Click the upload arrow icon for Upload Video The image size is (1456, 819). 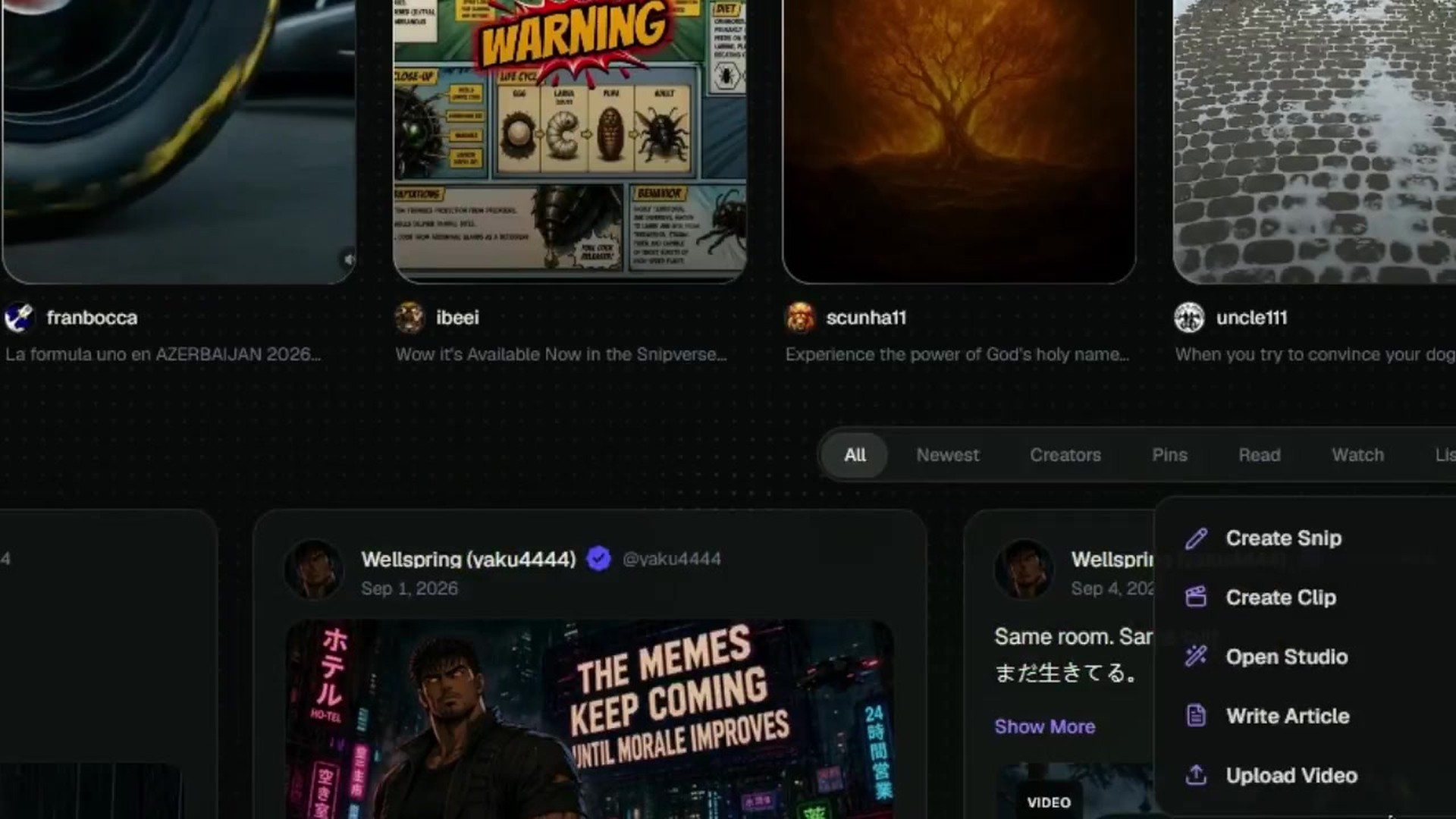tap(1196, 775)
